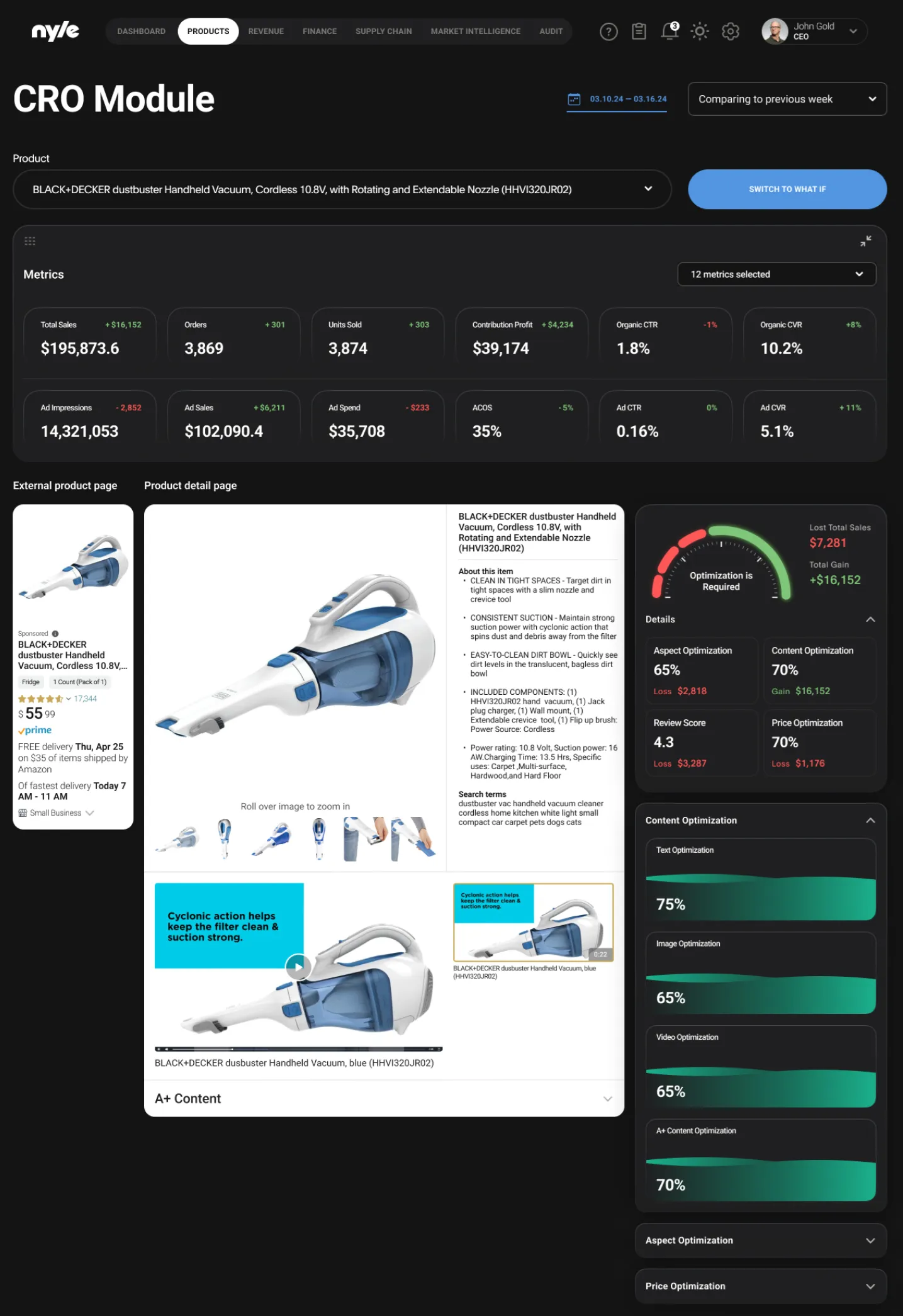This screenshot has height=1316, width=903.
Task: Open the notifications bell icon
Action: [x=670, y=31]
